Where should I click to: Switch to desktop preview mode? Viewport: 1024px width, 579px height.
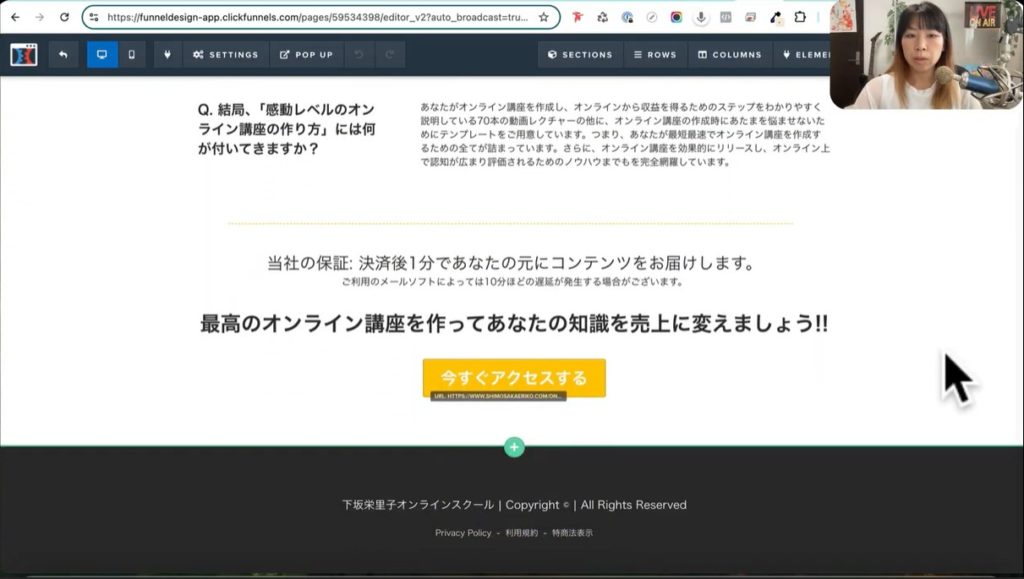(x=102, y=55)
